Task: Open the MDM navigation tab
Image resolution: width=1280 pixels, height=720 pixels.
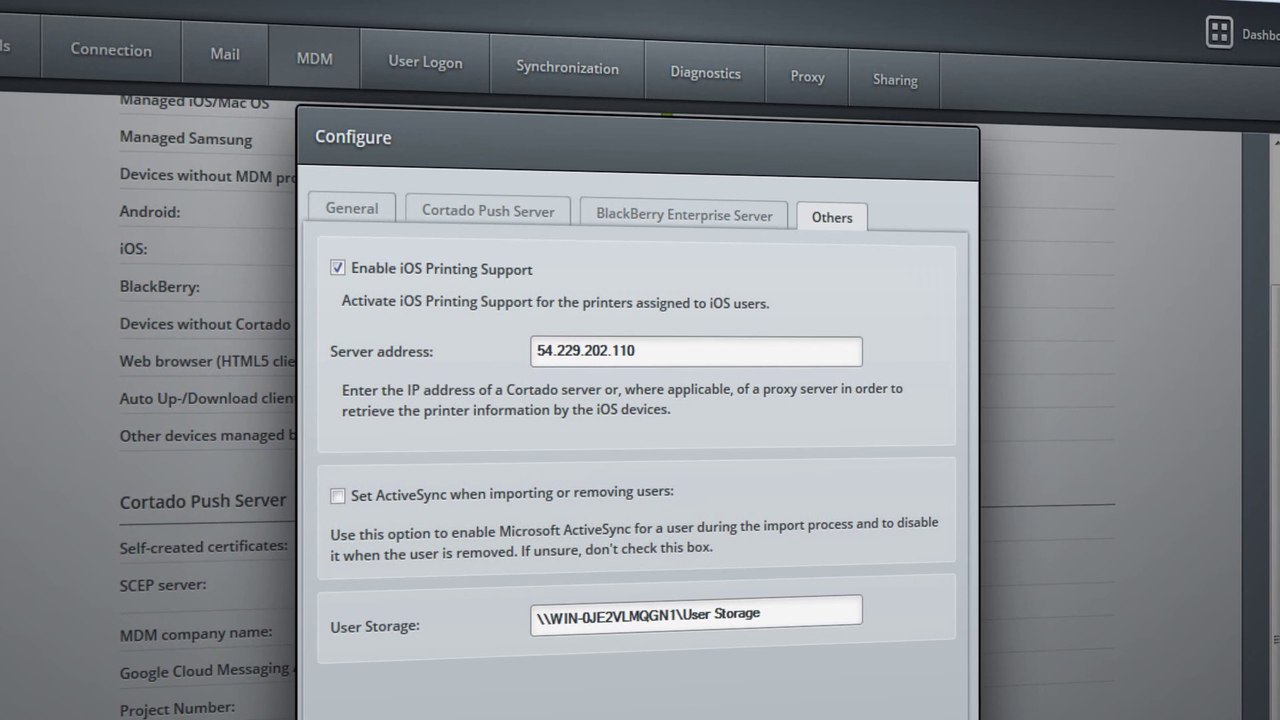Action: [x=314, y=58]
